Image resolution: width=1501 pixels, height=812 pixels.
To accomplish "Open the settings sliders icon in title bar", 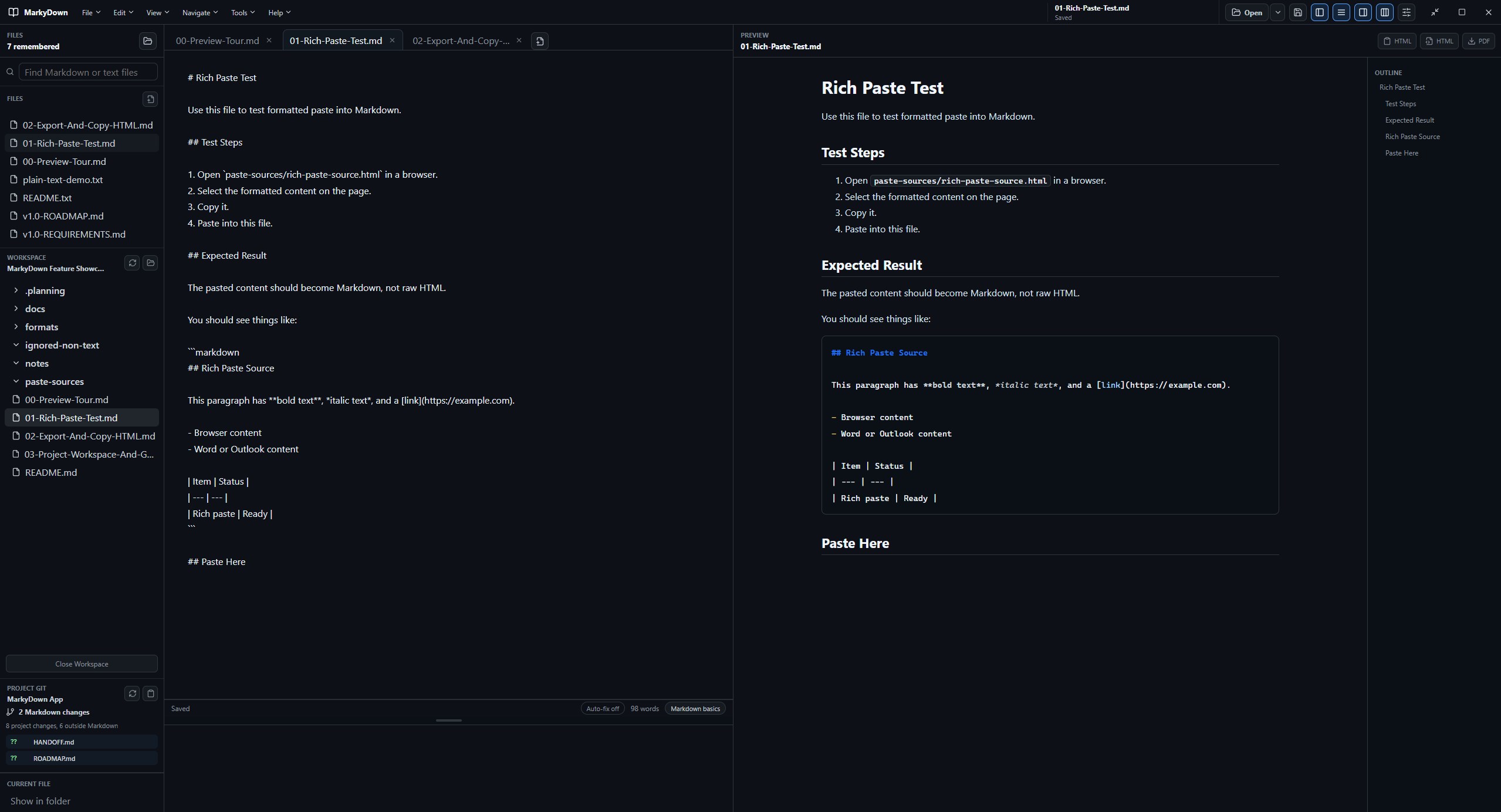I will point(1407,12).
